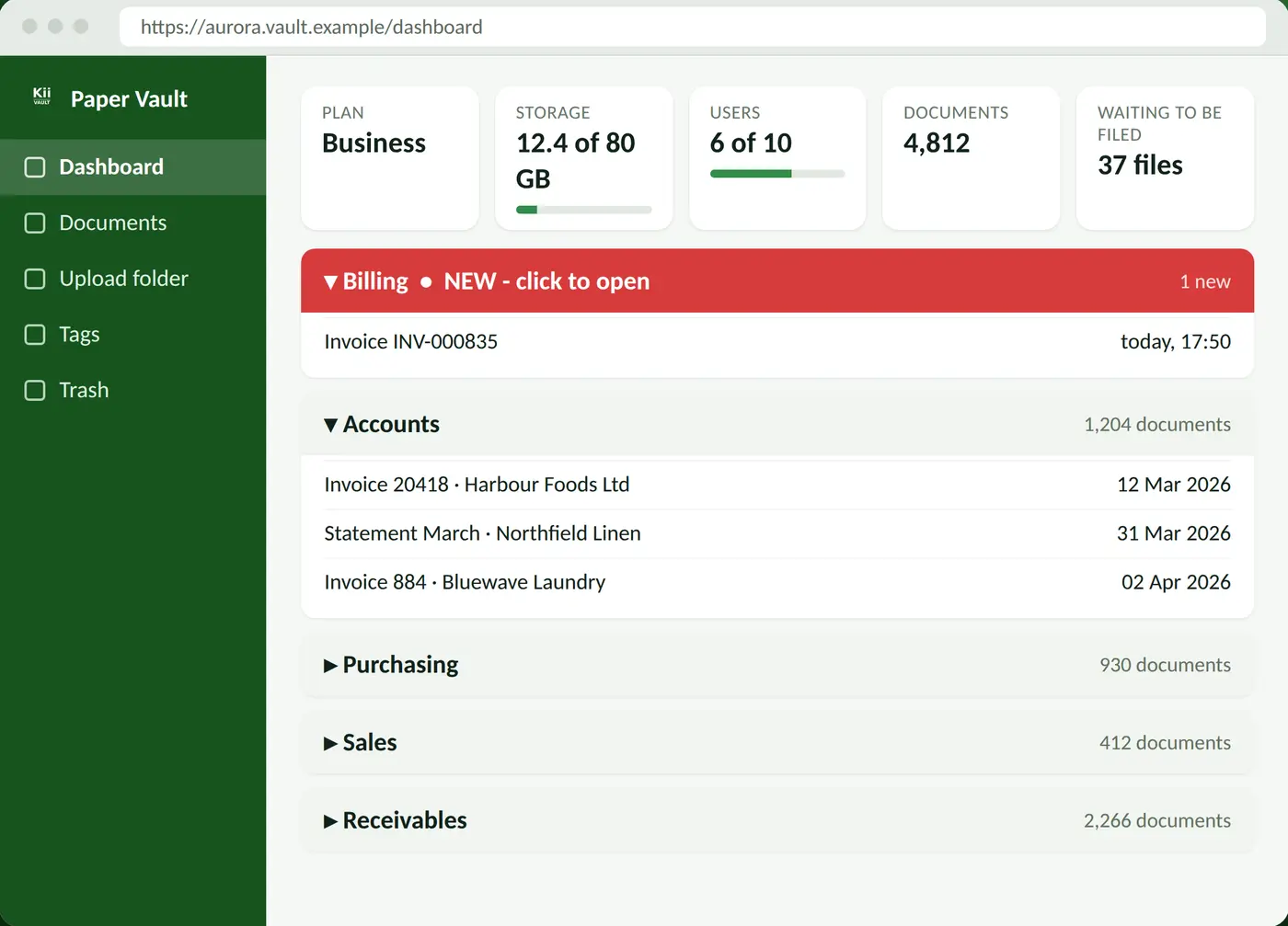Click the '1,204 documents' count
The width and height of the screenshot is (1288, 926).
[x=1157, y=425]
